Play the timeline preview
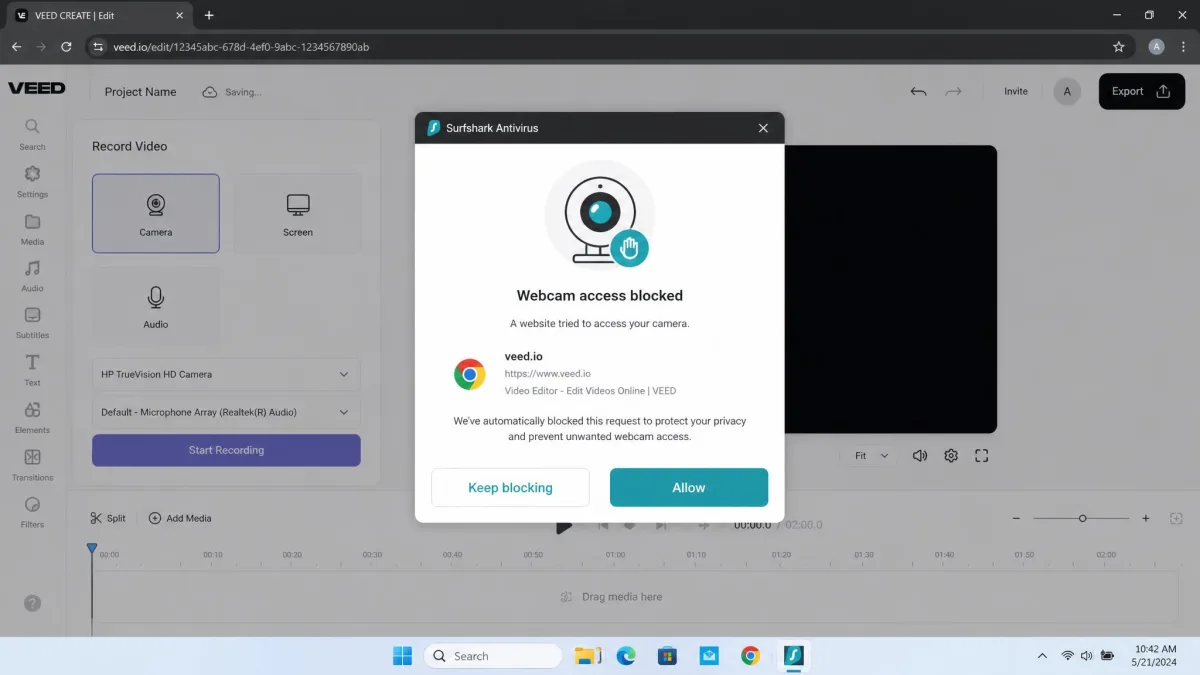Viewport: 1200px width, 675px height. (x=564, y=526)
